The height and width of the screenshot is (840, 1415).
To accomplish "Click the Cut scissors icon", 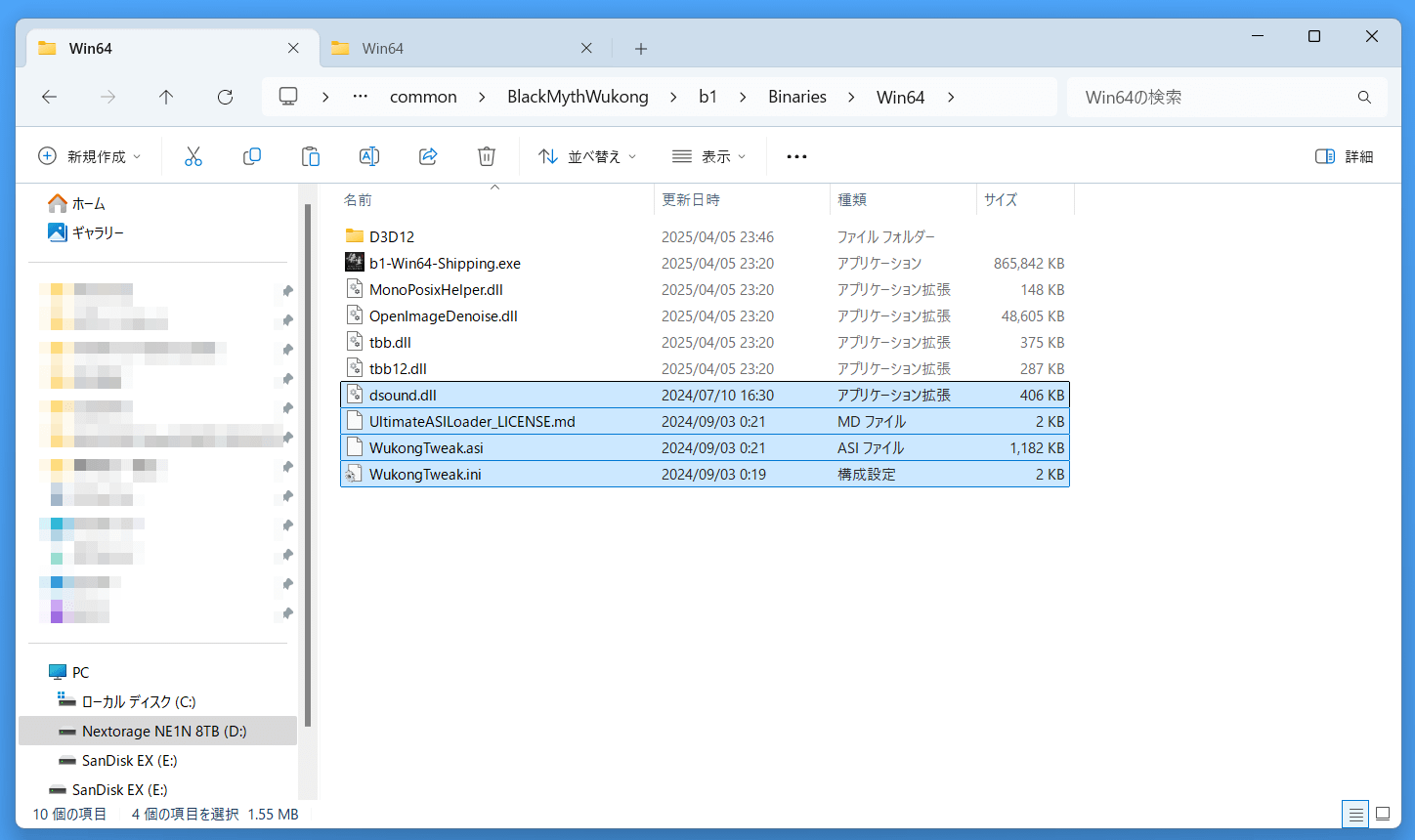I will pyautogui.click(x=193, y=156).
